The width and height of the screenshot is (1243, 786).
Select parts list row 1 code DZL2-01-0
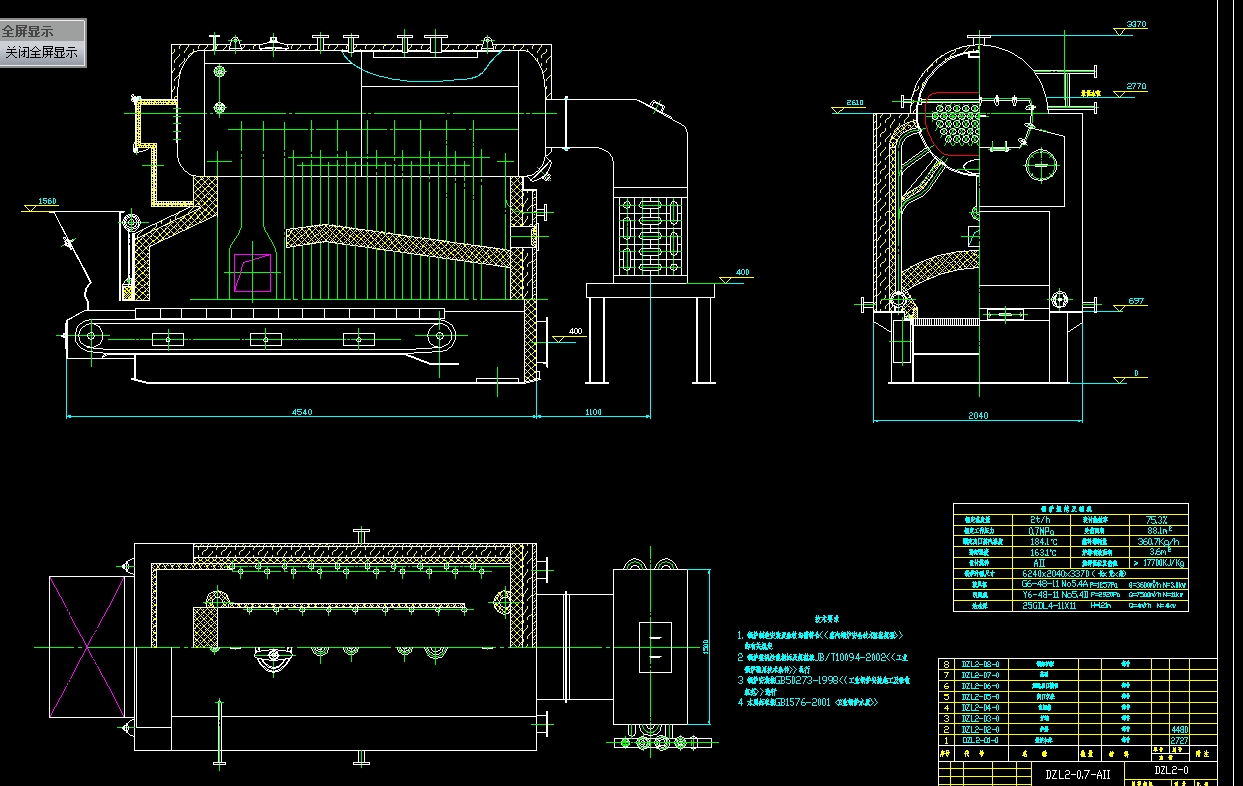981,740
